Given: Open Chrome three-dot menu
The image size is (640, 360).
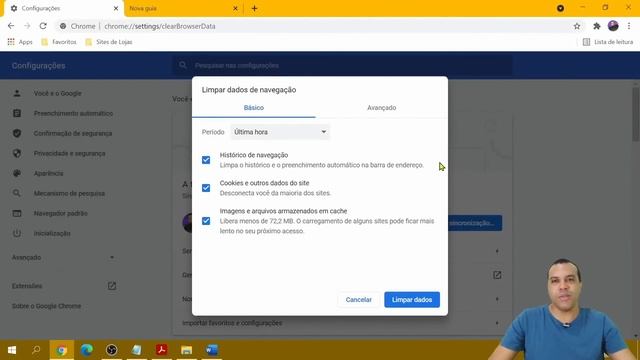Looking at the screenshot, I should 629,26.
